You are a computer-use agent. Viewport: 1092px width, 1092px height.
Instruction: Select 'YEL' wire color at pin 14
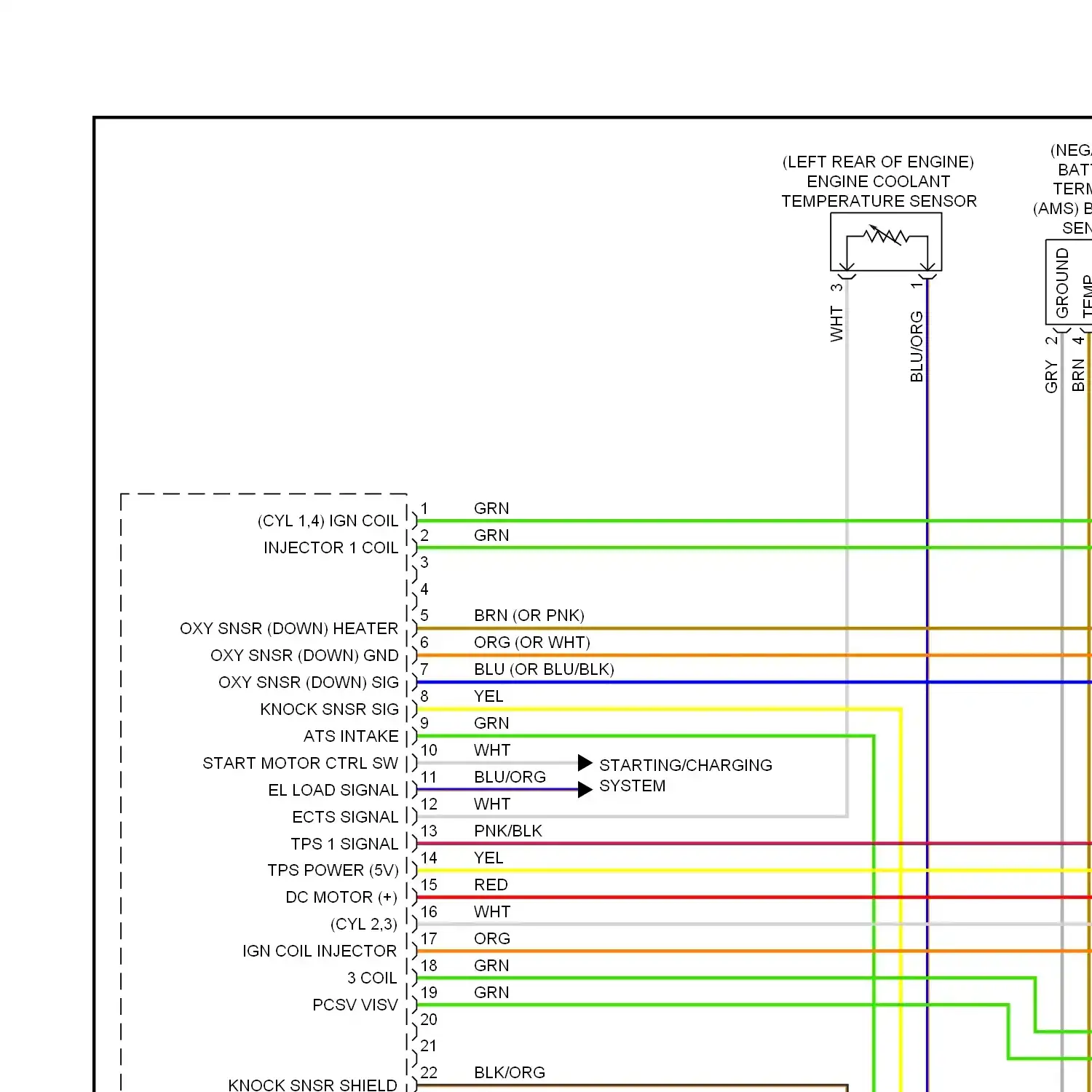[488, 858]
